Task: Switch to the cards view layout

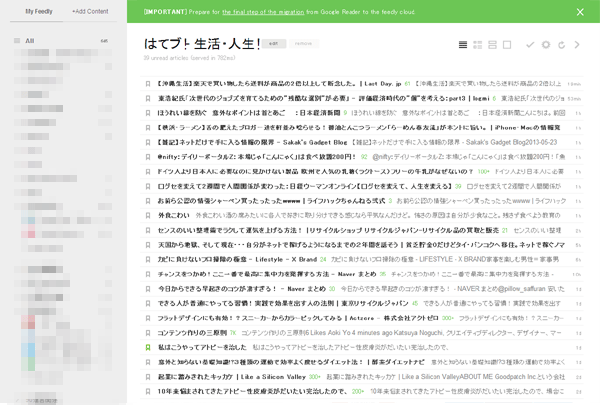Action: click(x=492, y=45)
